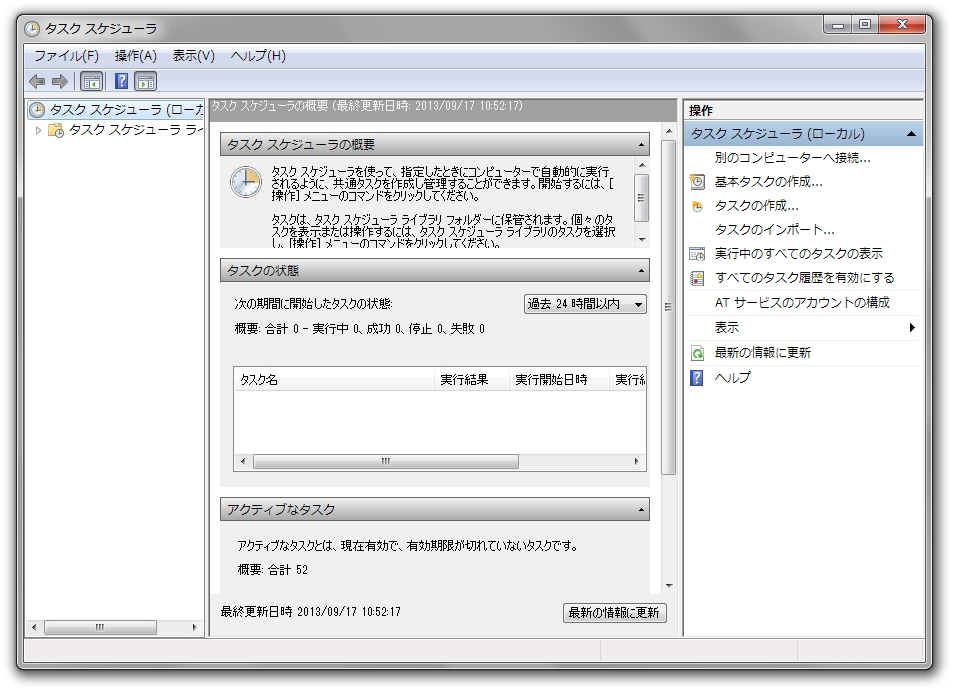This screenshot has width=954, height=691.
Task: Click the forward navigation arrow icon
Action: point(57,80)
